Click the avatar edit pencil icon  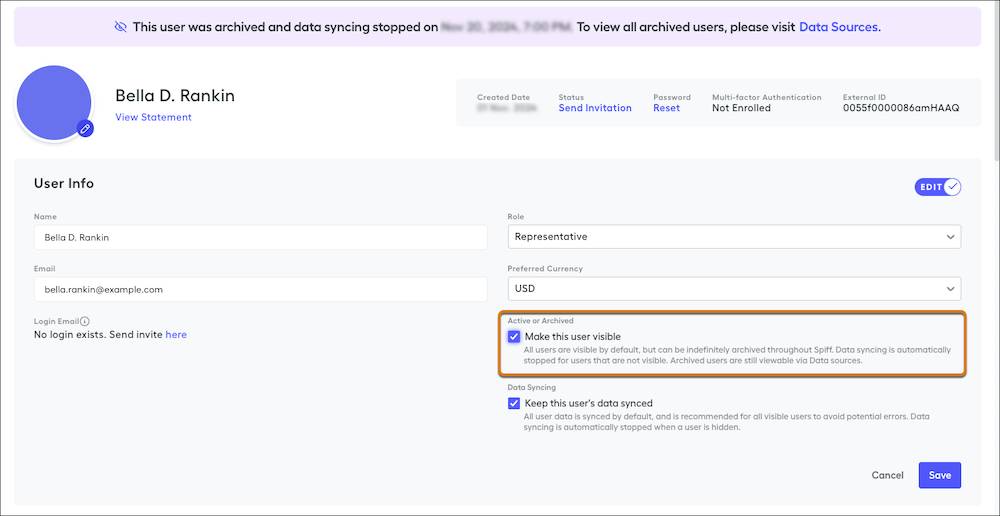pos(85,128)
